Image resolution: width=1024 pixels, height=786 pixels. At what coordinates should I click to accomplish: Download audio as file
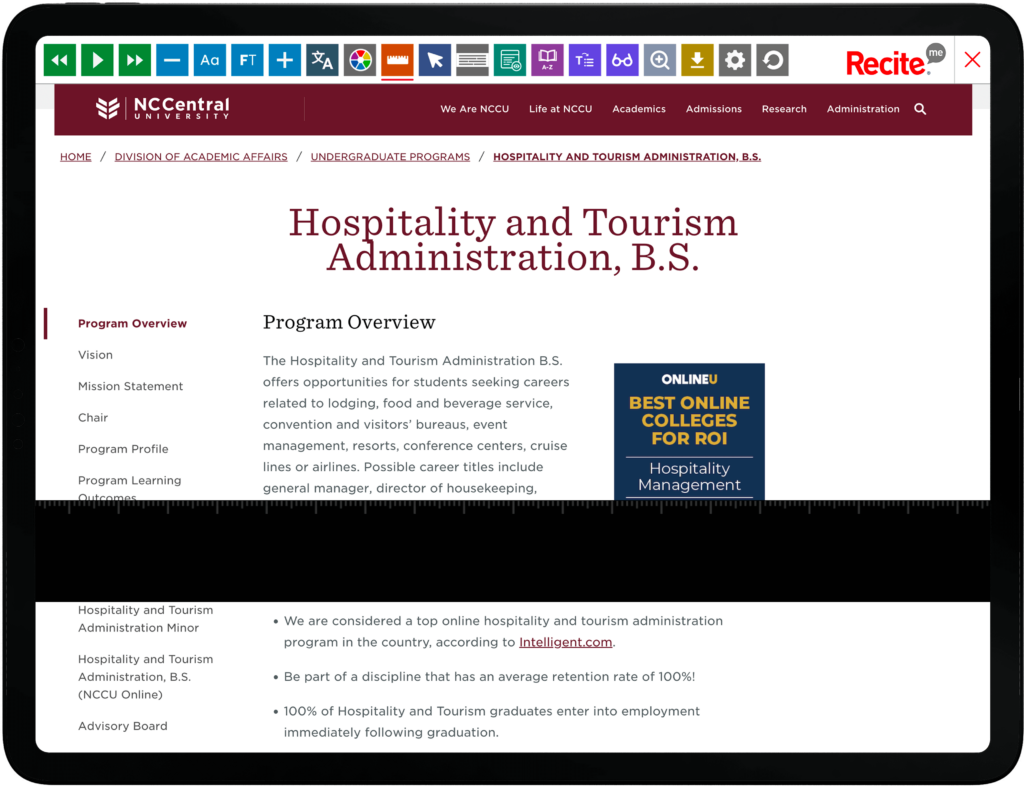click(x=697, y=60)
